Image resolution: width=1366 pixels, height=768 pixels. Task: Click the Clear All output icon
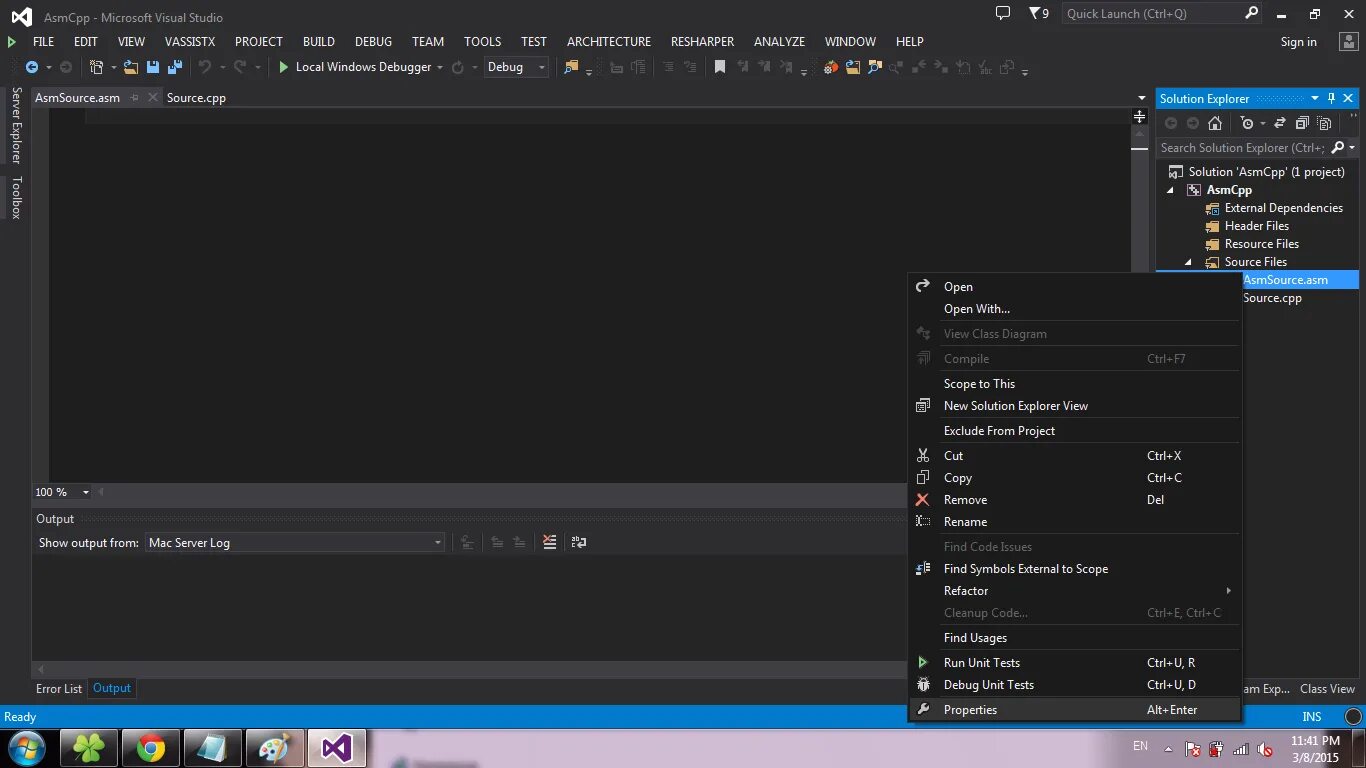click(549, 542)
